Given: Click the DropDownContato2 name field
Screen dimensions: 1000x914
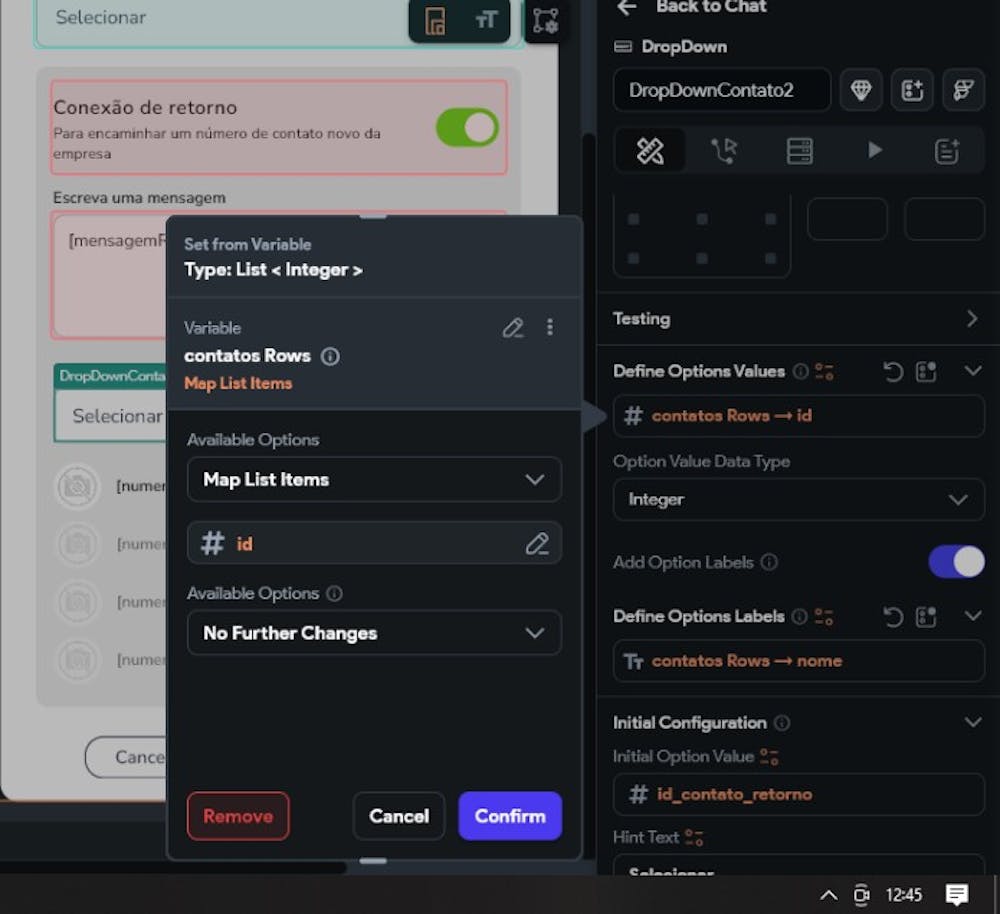Looking at the screenshot, I should point(722,90).
